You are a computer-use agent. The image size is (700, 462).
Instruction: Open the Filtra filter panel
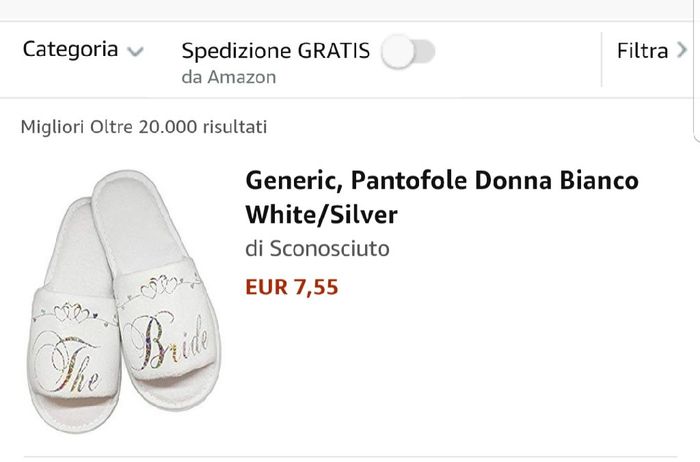pyautogui.click(x=642, y=50)
